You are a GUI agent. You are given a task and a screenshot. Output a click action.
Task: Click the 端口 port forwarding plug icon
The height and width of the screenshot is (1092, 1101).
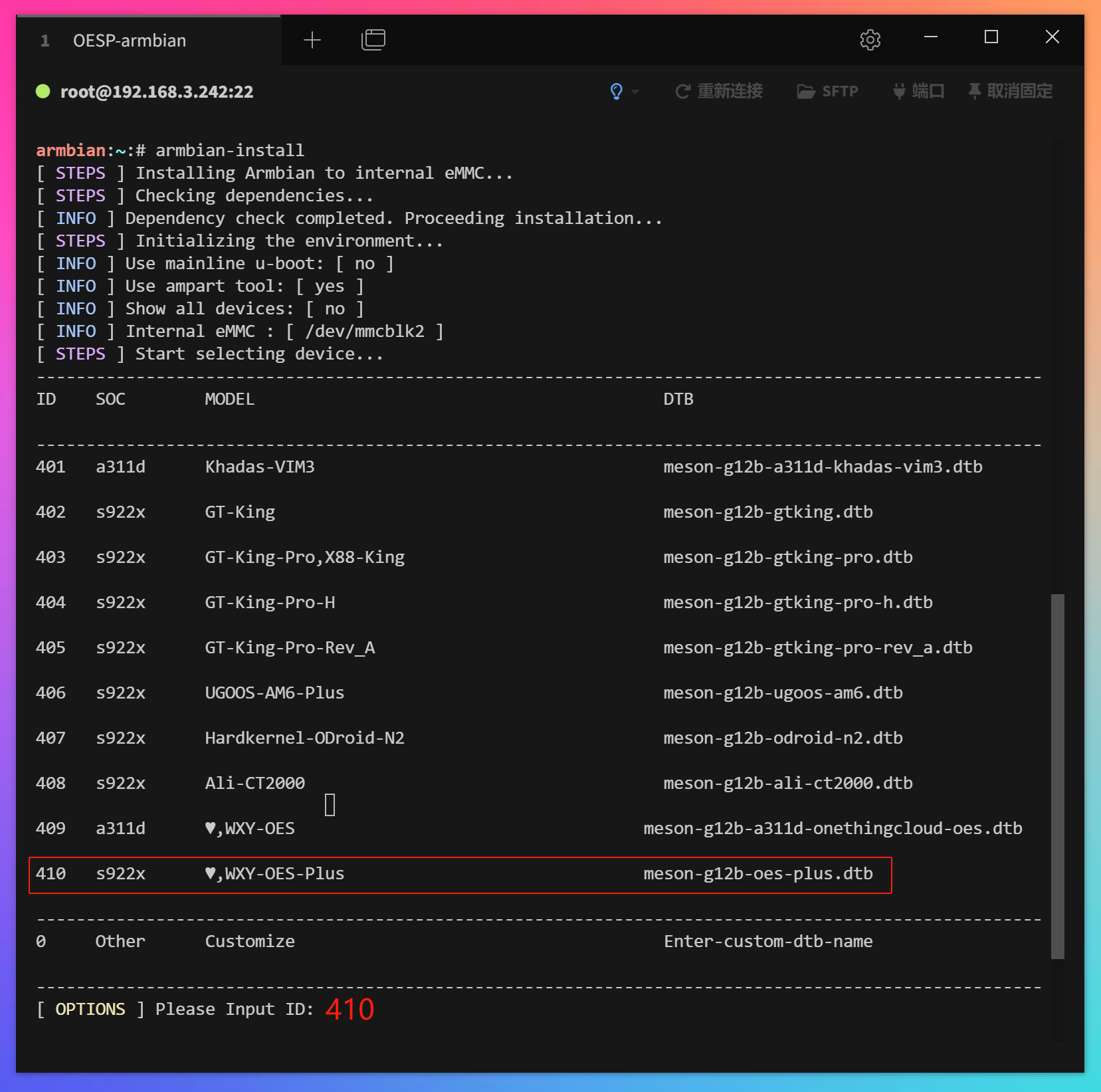click(900, 91)
